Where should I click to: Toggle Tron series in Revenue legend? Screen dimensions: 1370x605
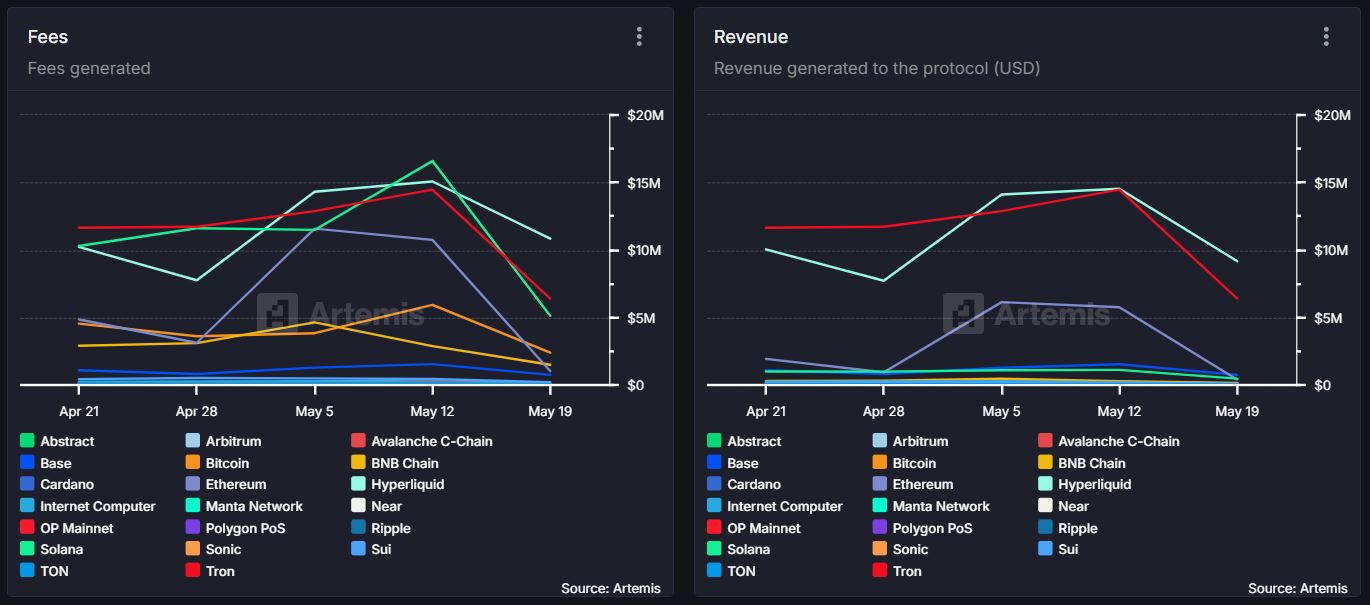897,571
